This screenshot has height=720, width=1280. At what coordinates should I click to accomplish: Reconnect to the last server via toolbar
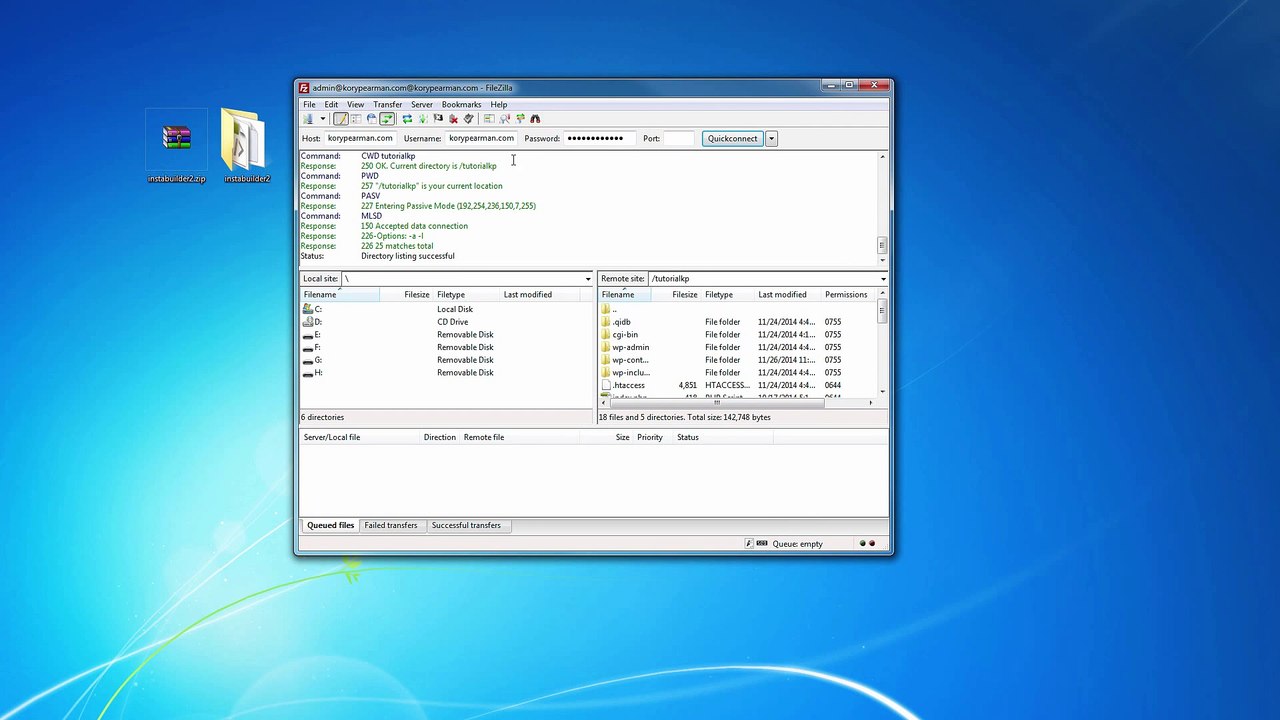pos(469,119)
